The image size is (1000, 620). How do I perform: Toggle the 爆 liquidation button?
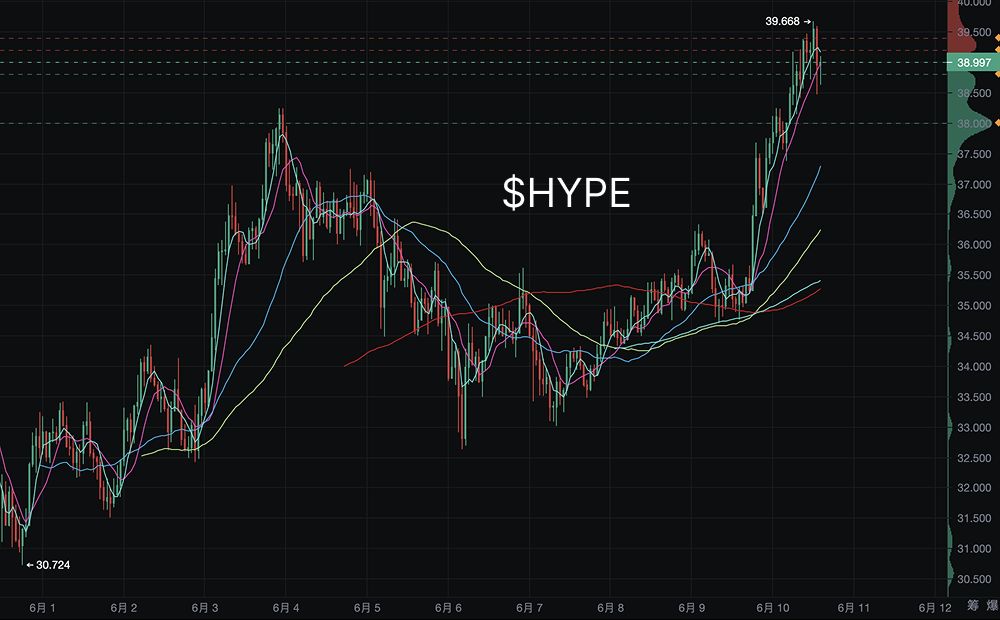pos(994,605)
